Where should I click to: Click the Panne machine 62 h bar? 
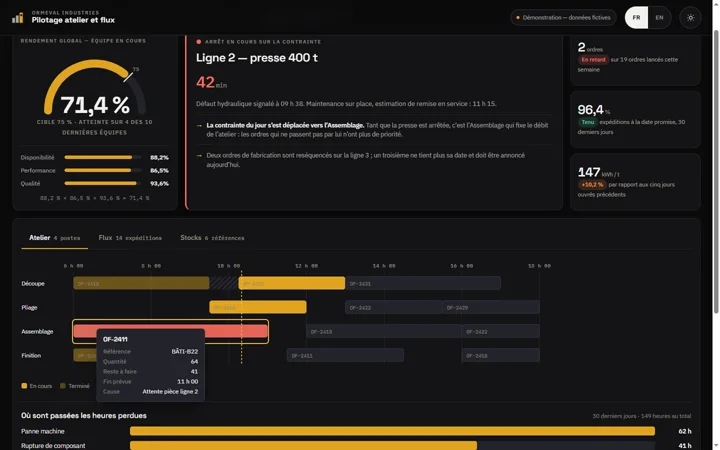pos(392,431)
